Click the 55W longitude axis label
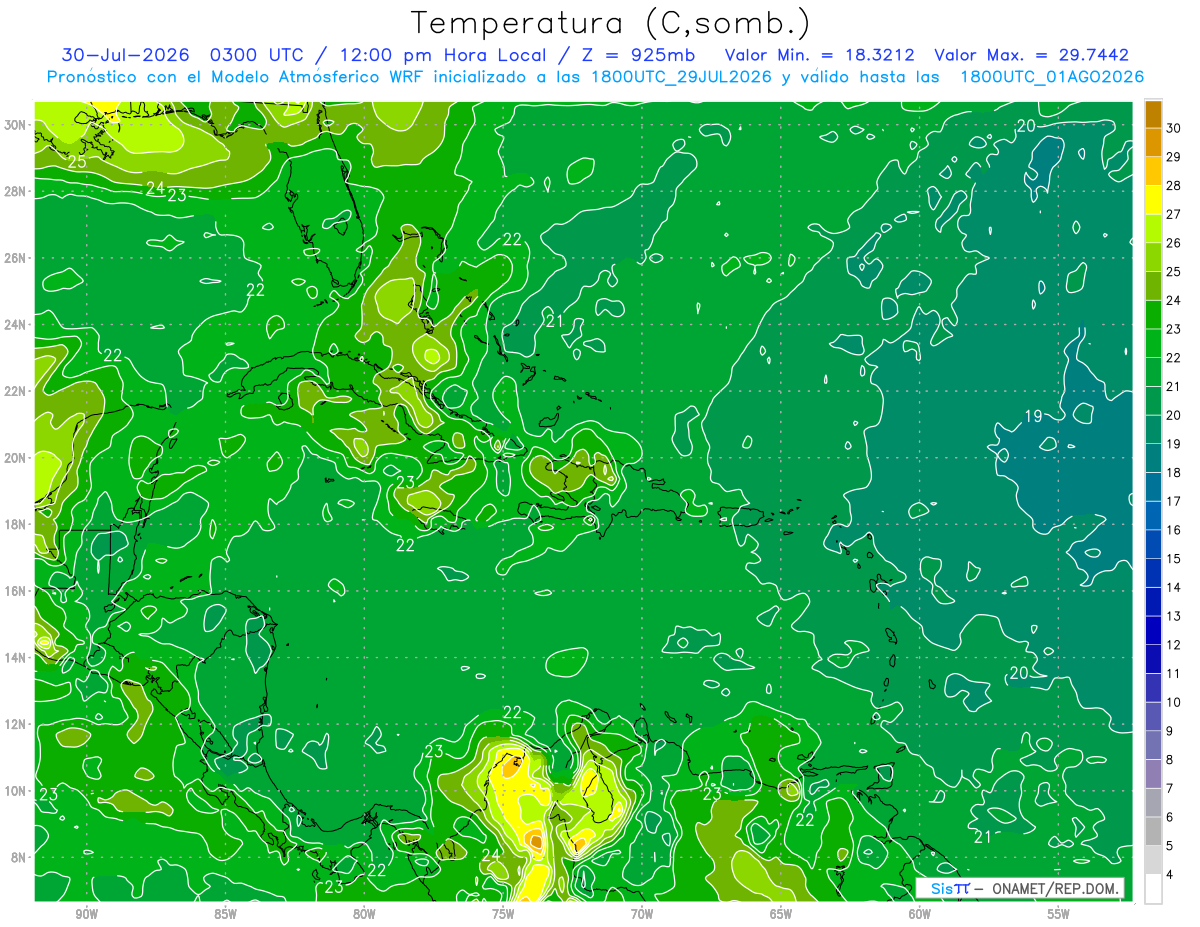This screenshot has height=927, width=1200. coord(1059,914)
